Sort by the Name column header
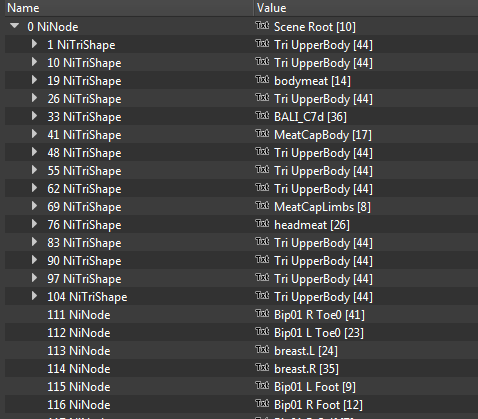 129,8
